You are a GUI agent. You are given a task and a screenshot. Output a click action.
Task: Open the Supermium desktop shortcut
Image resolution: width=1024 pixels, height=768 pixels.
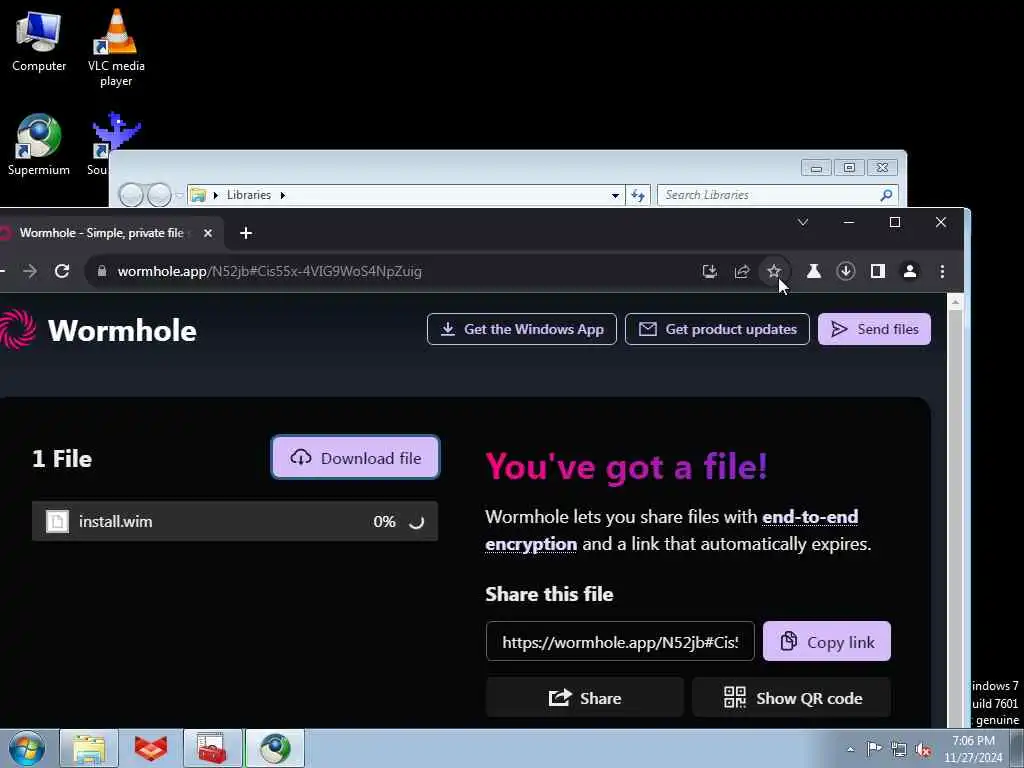coord(39,145)
